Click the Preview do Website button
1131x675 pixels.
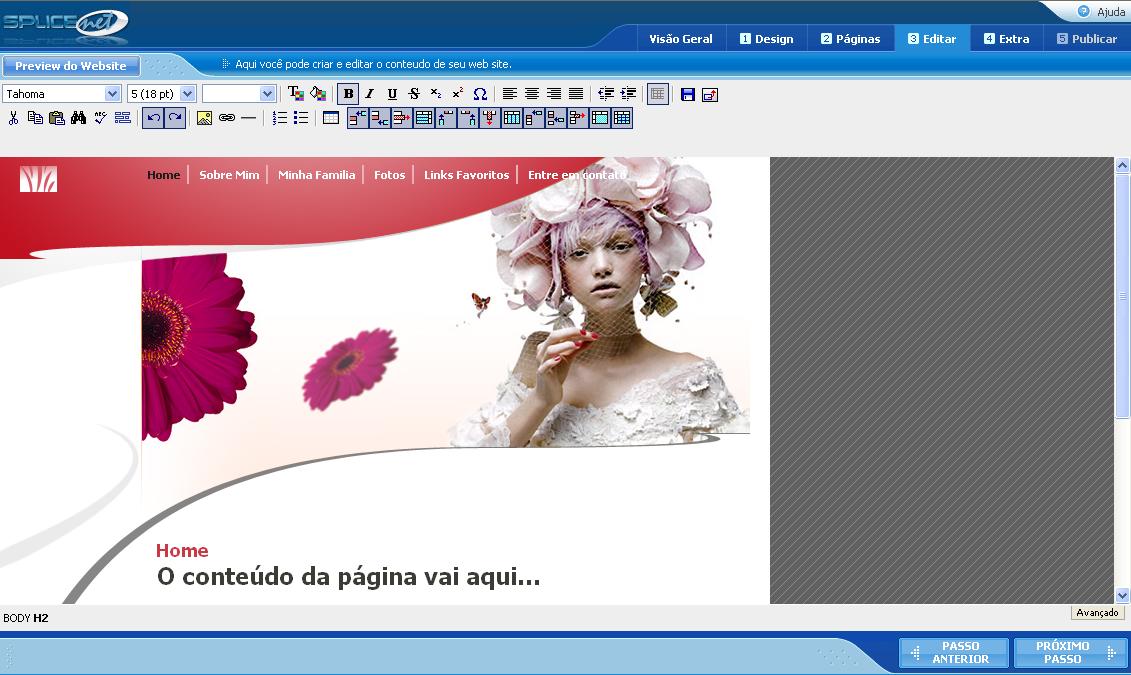[71, 66]
